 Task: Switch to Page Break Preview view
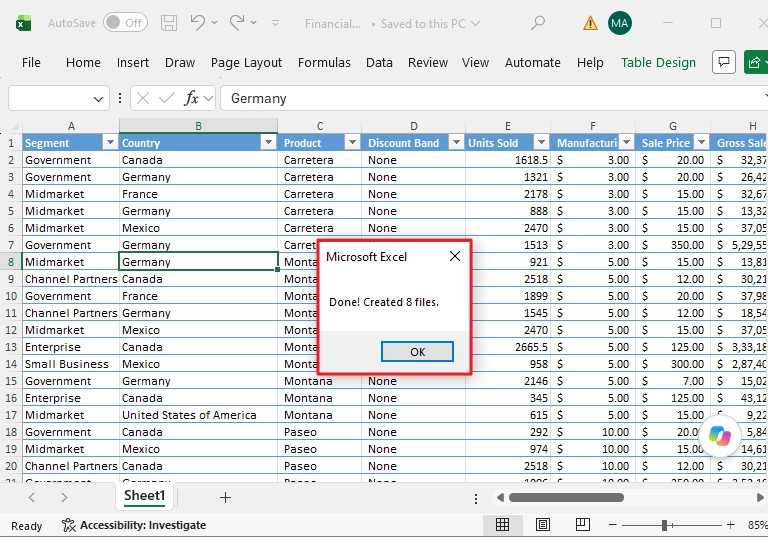583,525
